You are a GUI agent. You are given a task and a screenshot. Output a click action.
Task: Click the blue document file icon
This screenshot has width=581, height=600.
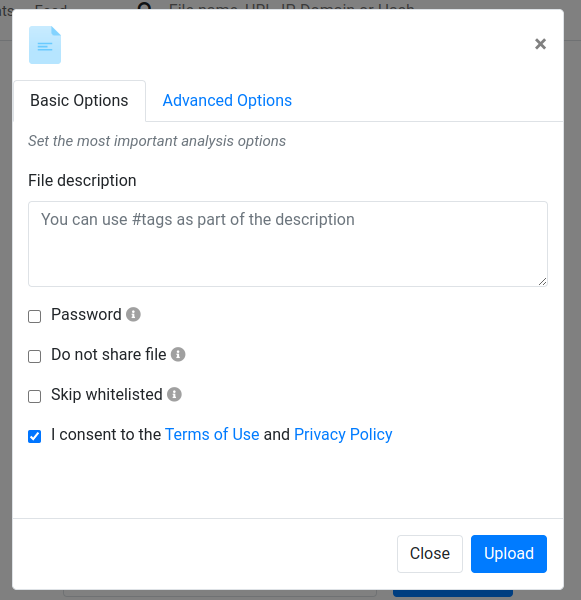click(45, 45)
